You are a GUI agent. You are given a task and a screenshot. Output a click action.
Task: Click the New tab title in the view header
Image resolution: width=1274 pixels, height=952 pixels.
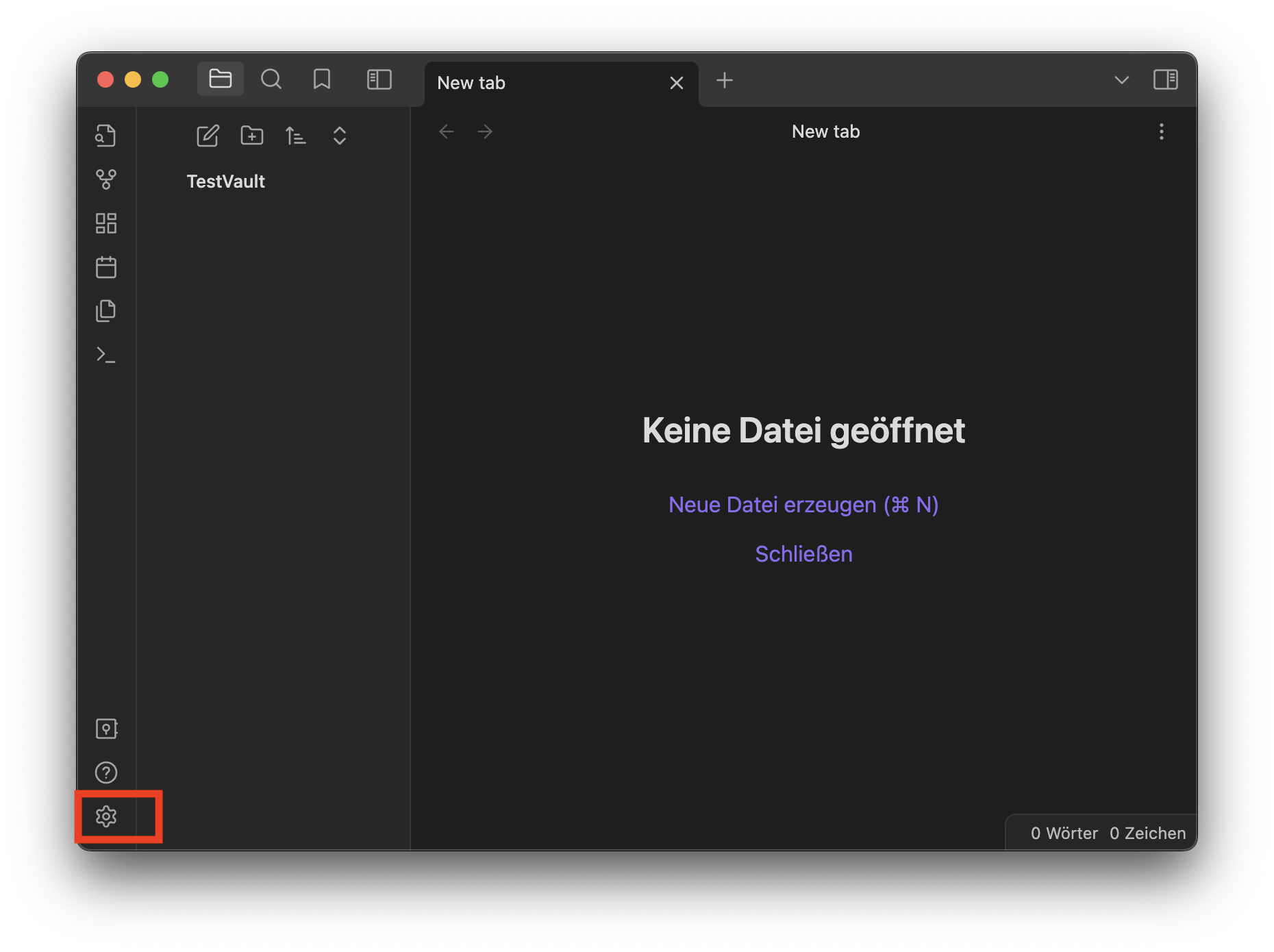coord(825,131)
